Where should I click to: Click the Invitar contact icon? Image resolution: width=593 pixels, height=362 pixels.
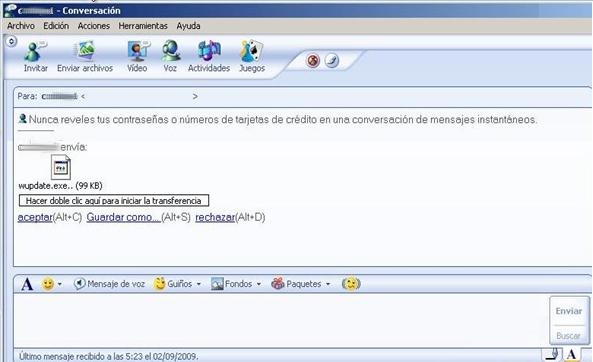(x=35, y=51)
